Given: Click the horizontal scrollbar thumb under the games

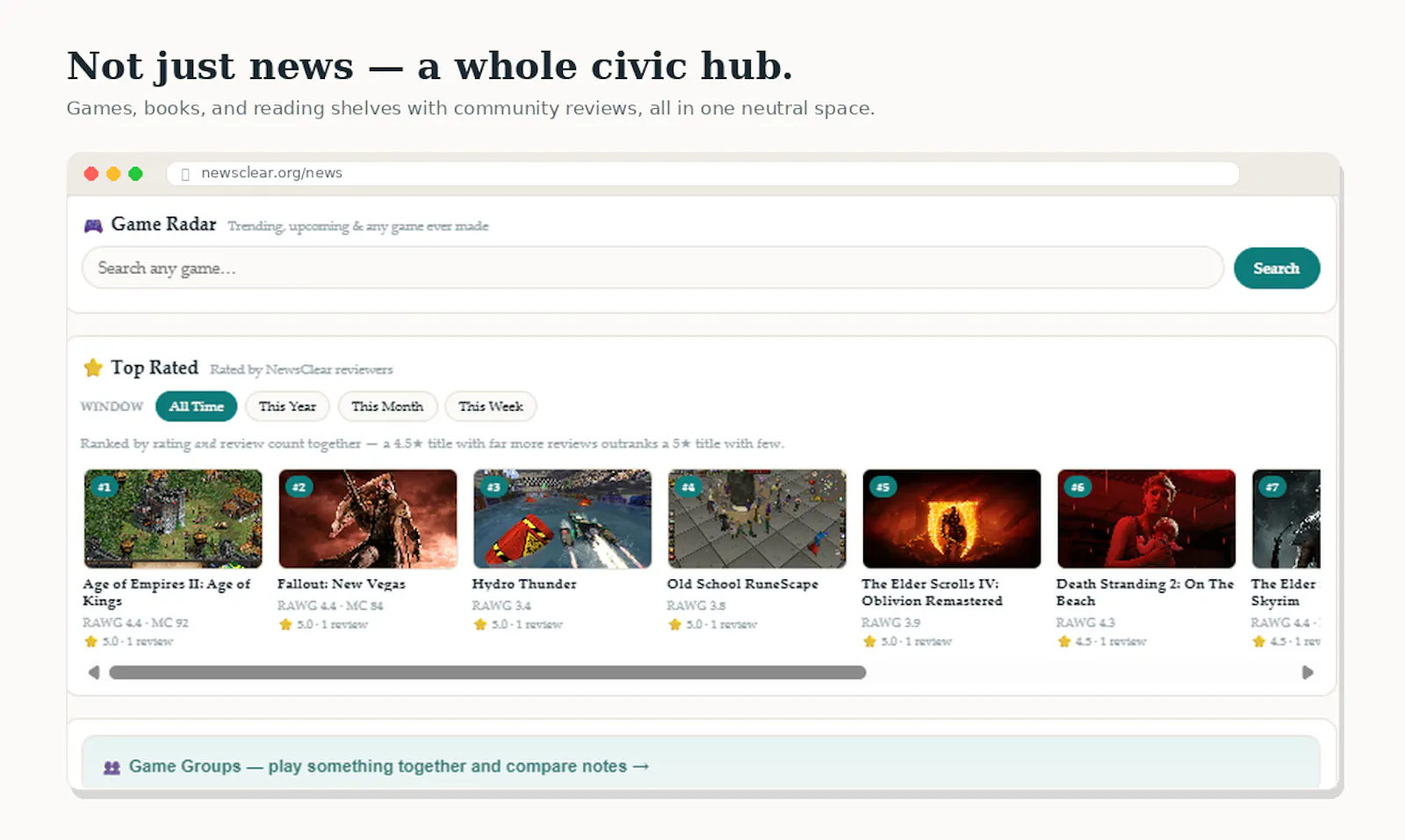Looking at the screenshot, I should pos(487,672).
